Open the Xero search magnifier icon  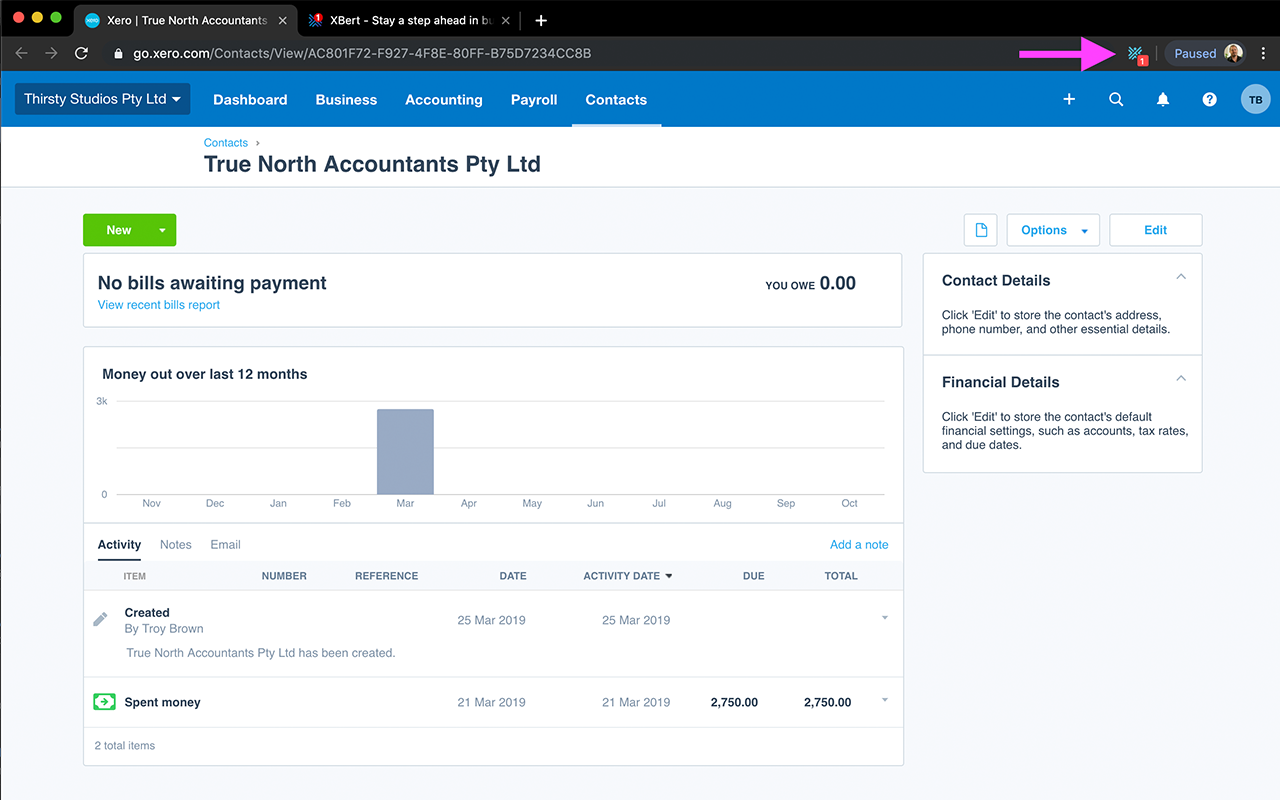(1116, 100)
